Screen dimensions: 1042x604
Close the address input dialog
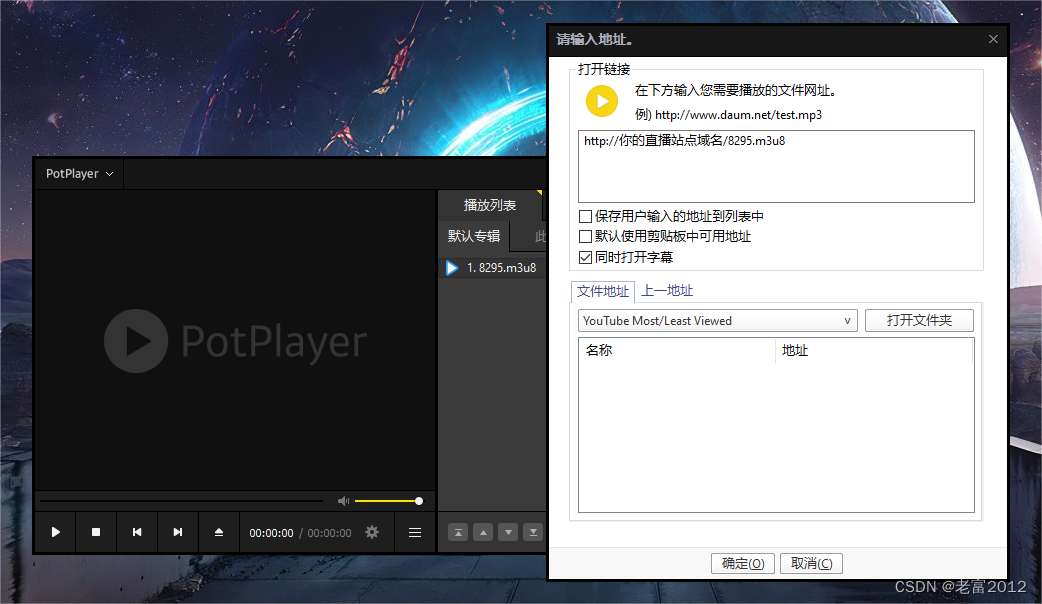click(993, 39)
